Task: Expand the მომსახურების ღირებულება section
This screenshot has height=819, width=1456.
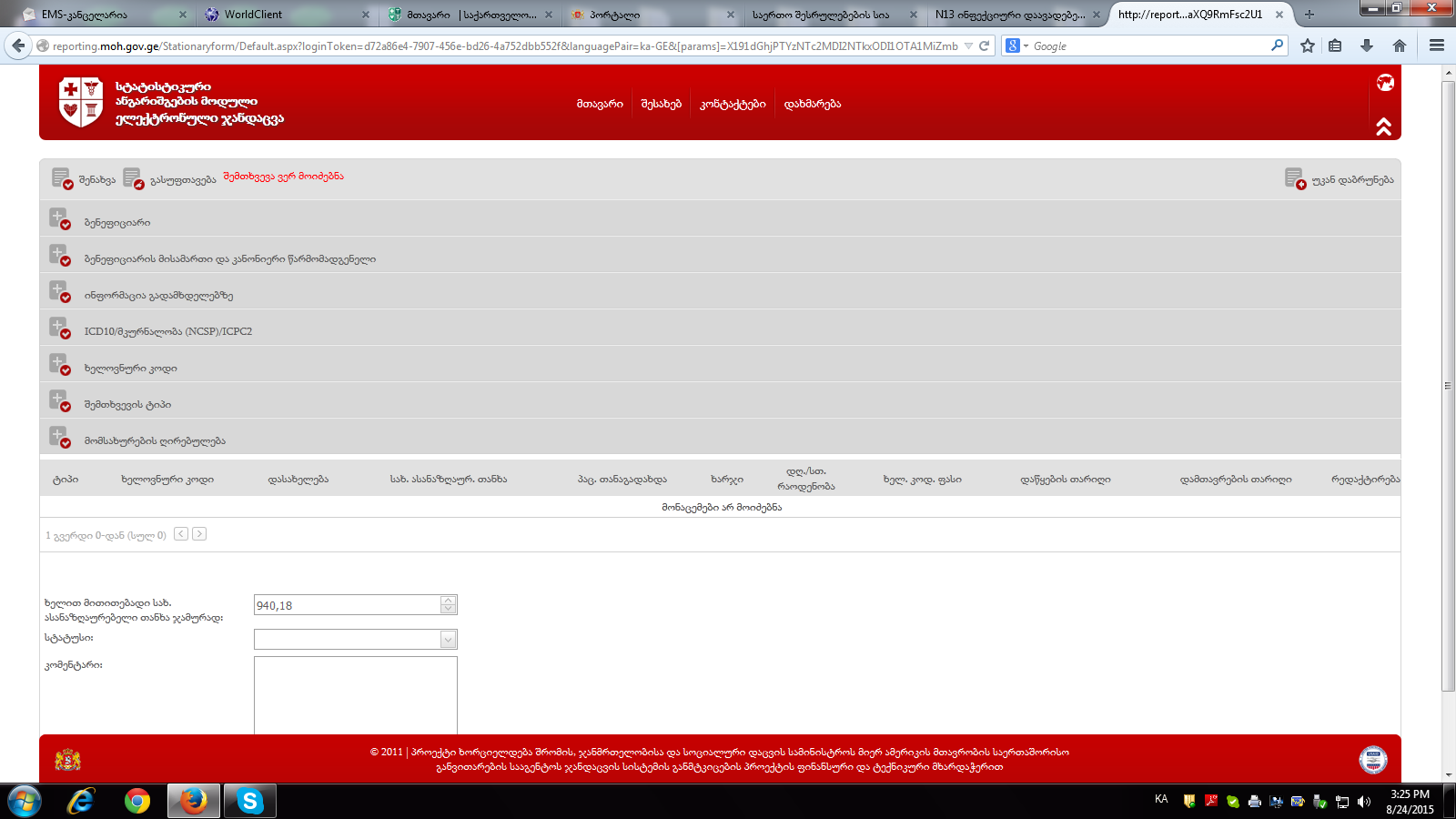Action: point(59,438)
